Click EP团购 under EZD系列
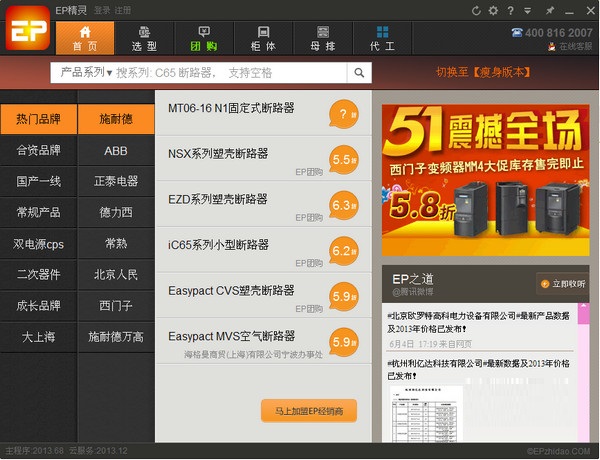The height and width of the screenshot is (460, 600). (x=309, y=218)
